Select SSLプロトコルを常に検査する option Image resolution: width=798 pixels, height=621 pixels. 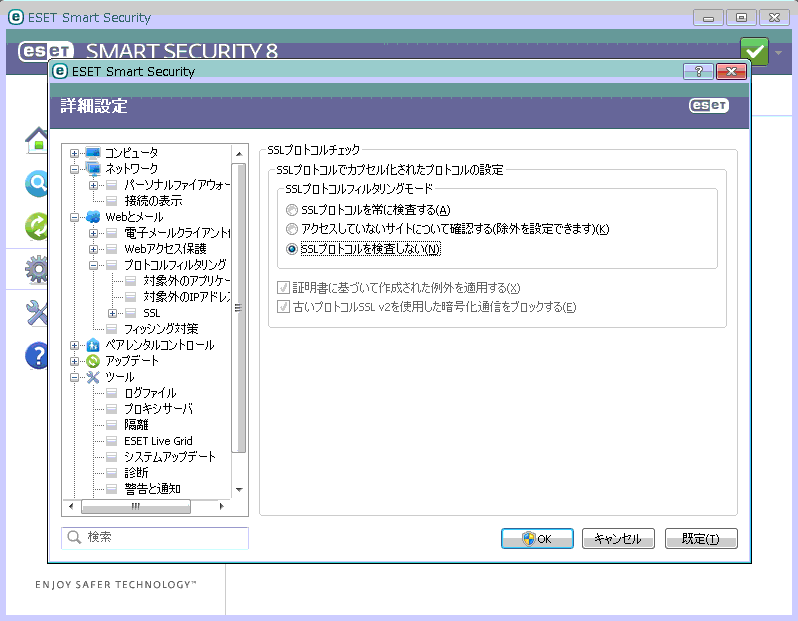292,210
